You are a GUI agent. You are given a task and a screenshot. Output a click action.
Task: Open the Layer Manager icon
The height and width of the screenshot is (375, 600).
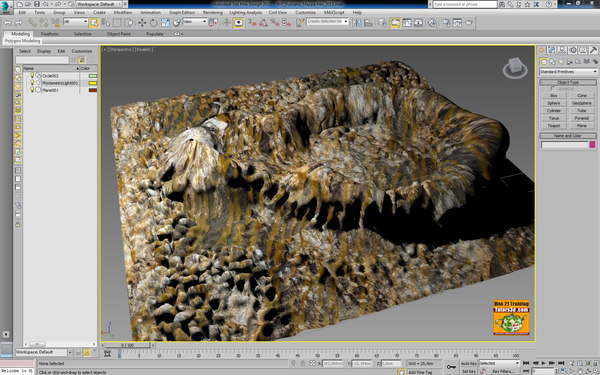[382, 23]
